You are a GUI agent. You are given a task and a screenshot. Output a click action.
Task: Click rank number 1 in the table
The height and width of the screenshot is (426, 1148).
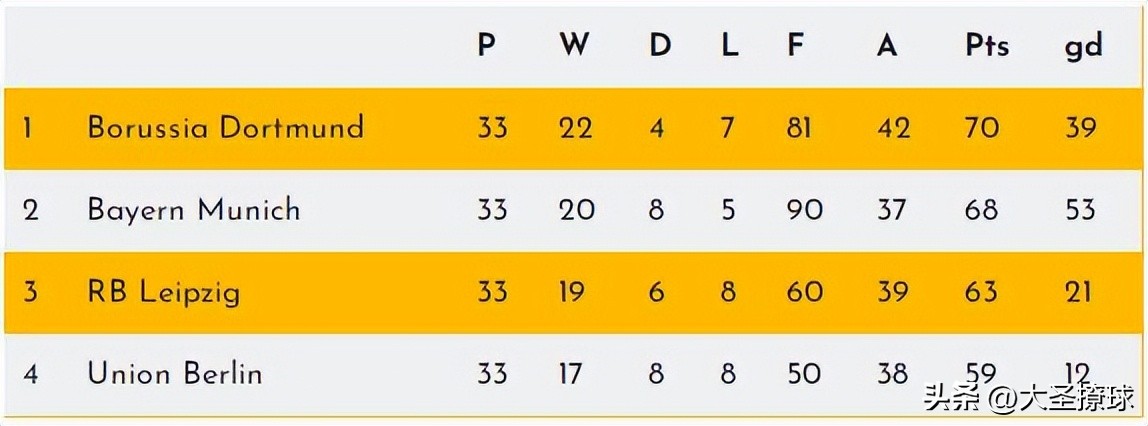(x=28, y=128)
